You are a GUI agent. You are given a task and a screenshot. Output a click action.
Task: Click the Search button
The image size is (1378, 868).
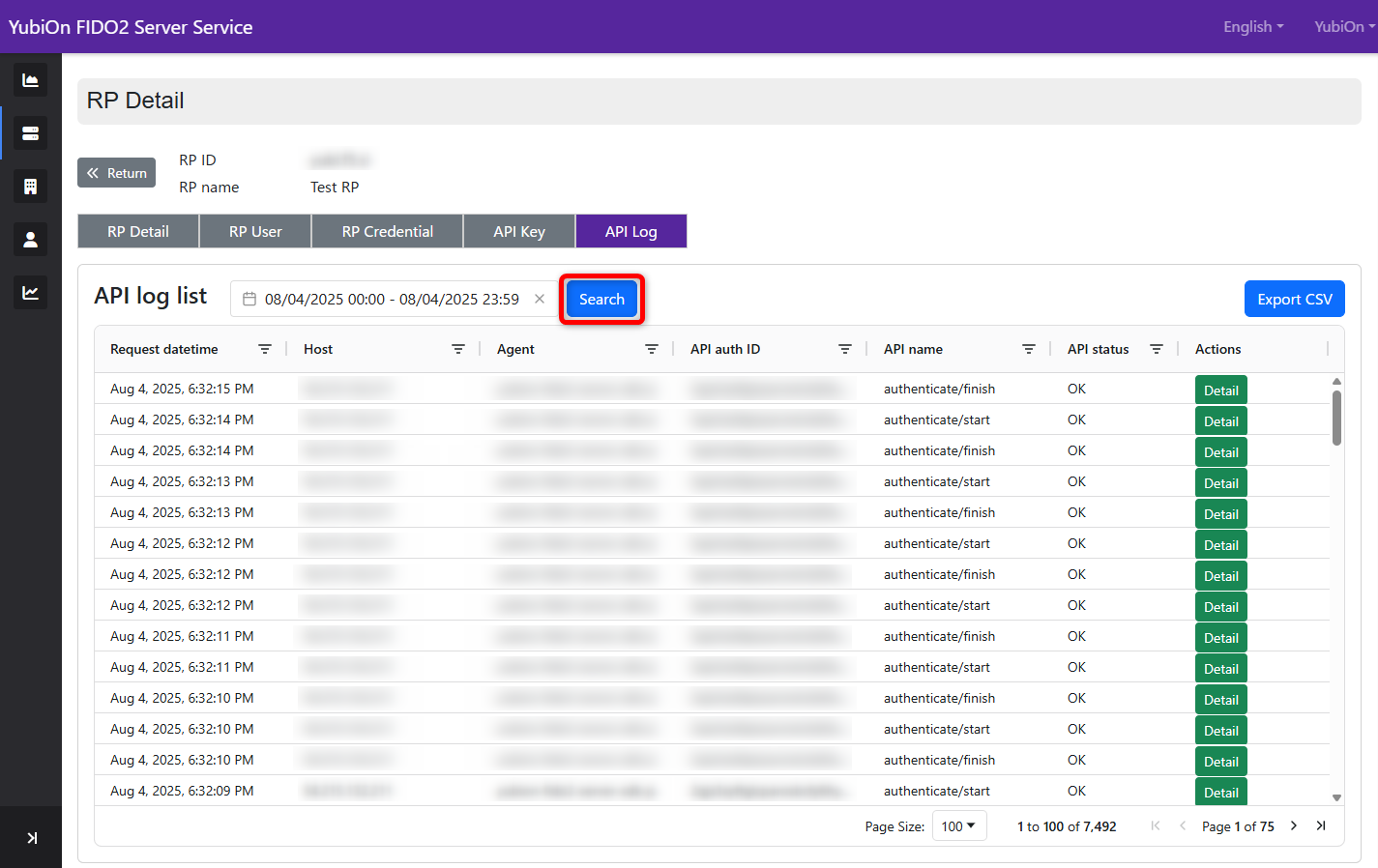pos(601,299)
